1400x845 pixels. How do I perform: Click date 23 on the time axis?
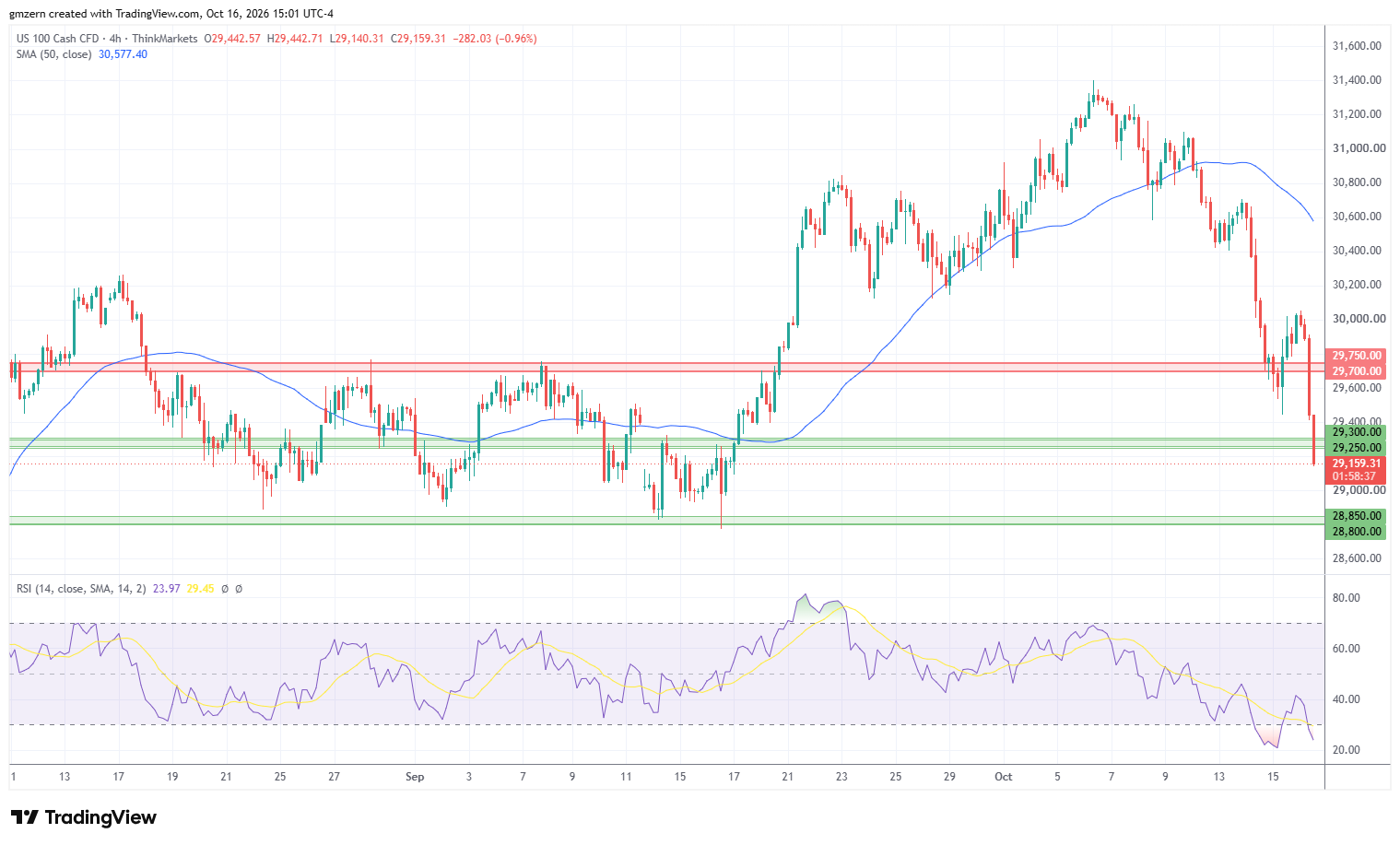tap(841, 777)
